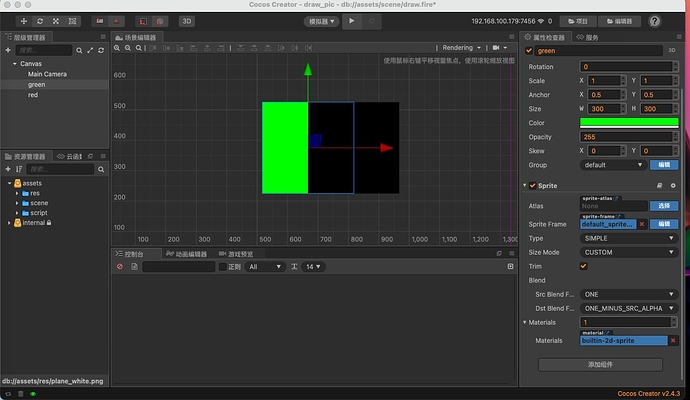690x400 pixels.
Task: Click the Group edit button
Action: (664, 165)
